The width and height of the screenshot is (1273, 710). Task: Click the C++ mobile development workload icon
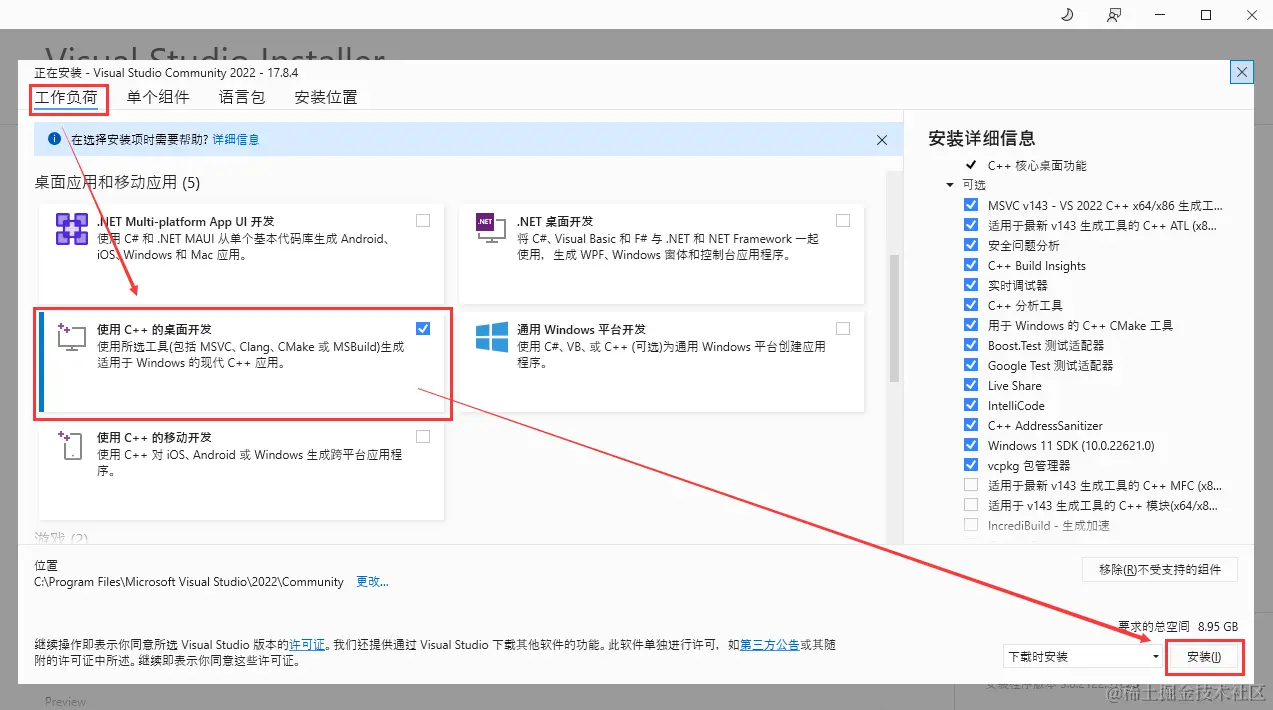[x=70, y=445]
